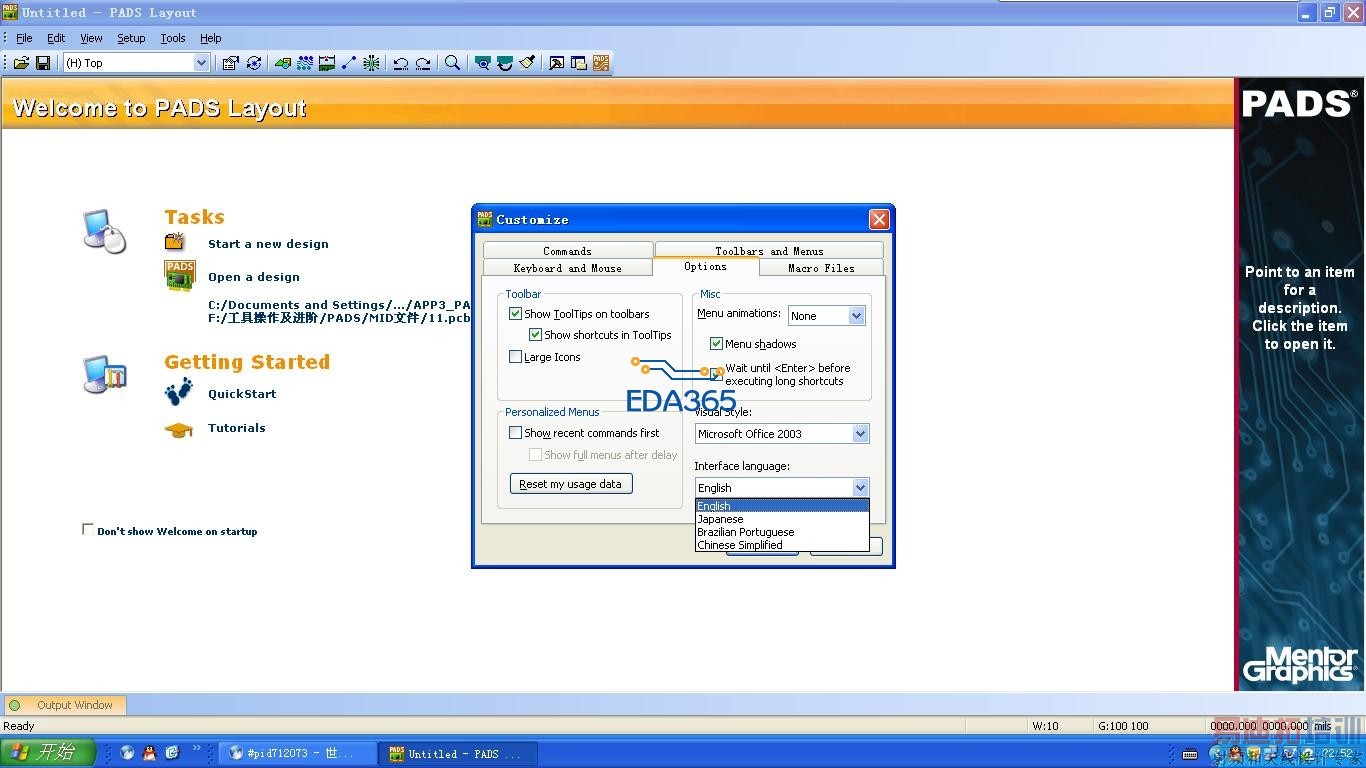Open the File menu
Viewport: 1366px width, 768px height.
pos(24,38)
